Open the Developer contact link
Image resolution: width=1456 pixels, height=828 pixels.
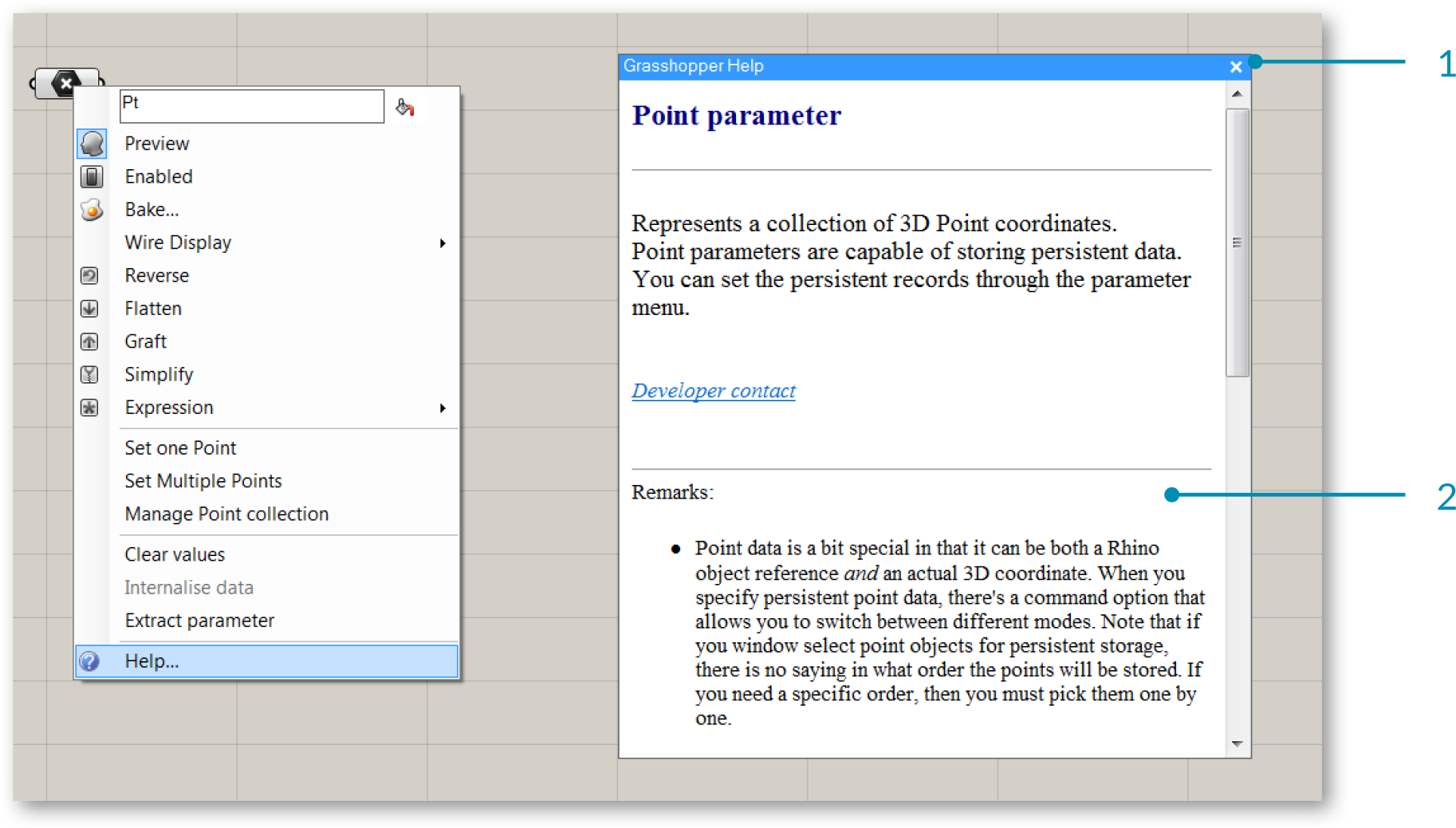click(x=714, y=391)
